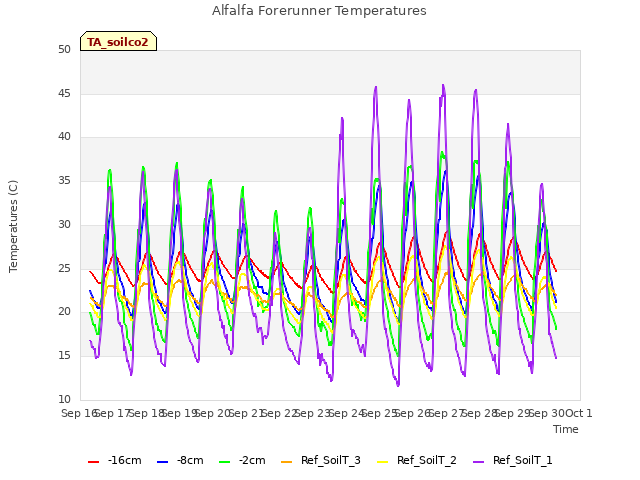Click the purple Ref_SoilT_1 legend swatch

[x=478, y=462]
